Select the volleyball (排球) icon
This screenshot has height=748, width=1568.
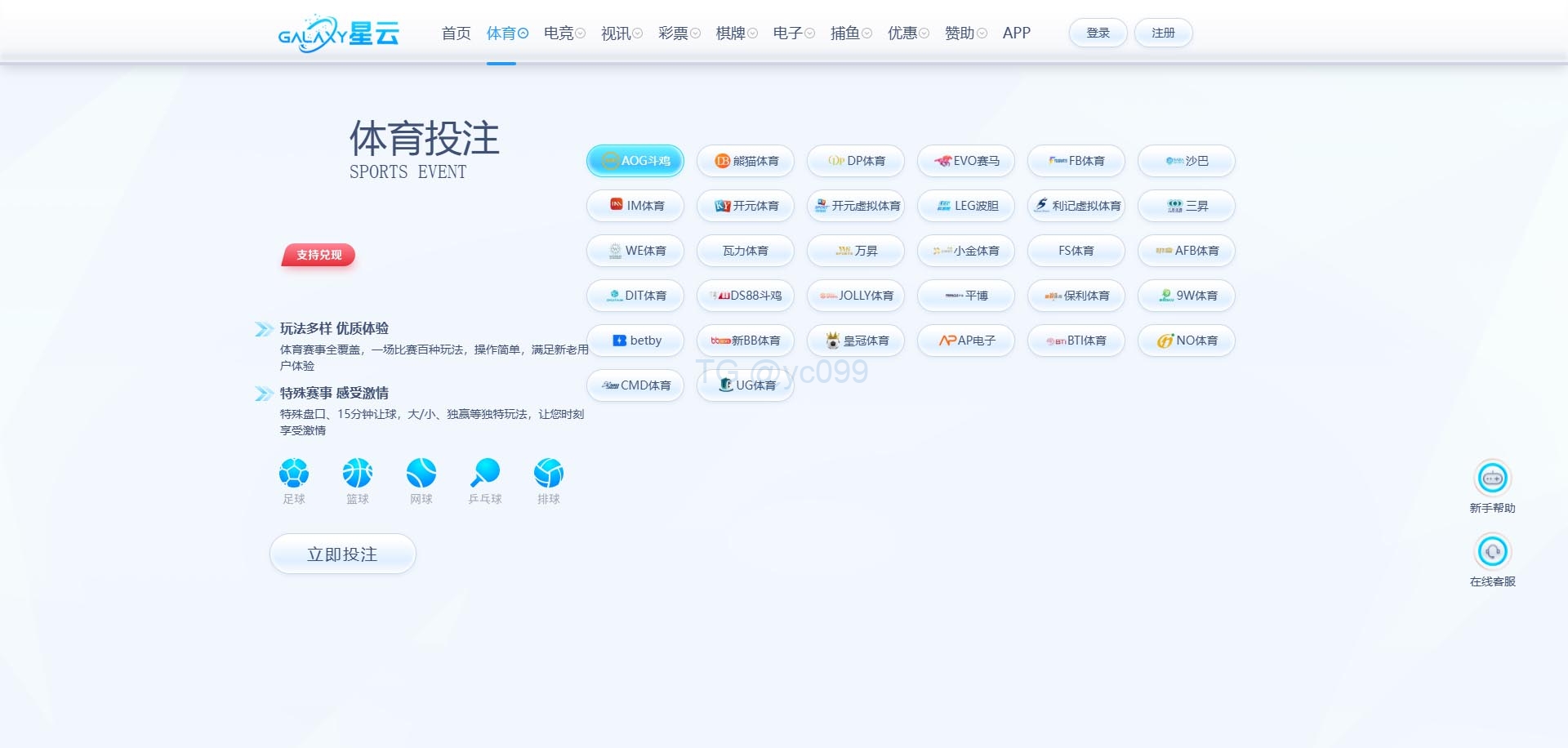[549, 473]
